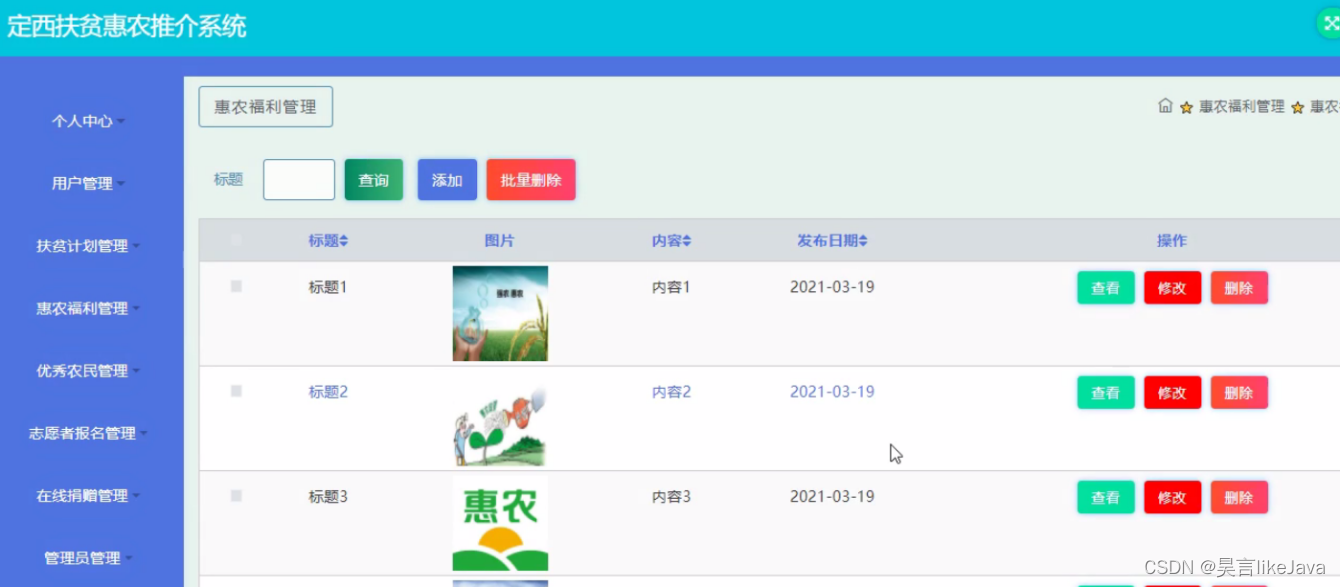Expand the 扶贫计划管理 sidebar menu
Image resolution: width=1340 pixels, height=587 pixels.
[89, 246]
